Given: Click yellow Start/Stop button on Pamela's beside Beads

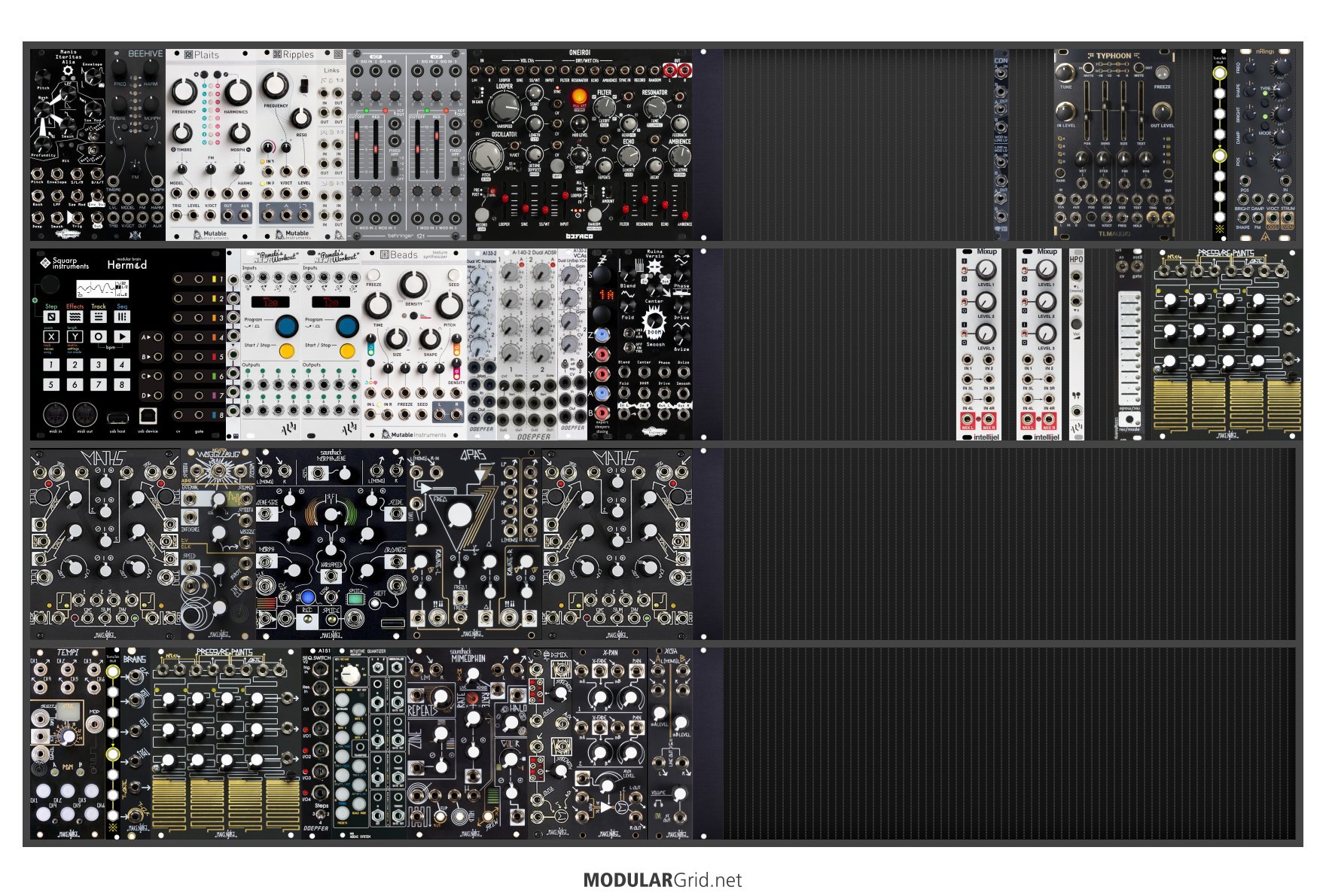Looking at the screenshot, I should point(347,351).
